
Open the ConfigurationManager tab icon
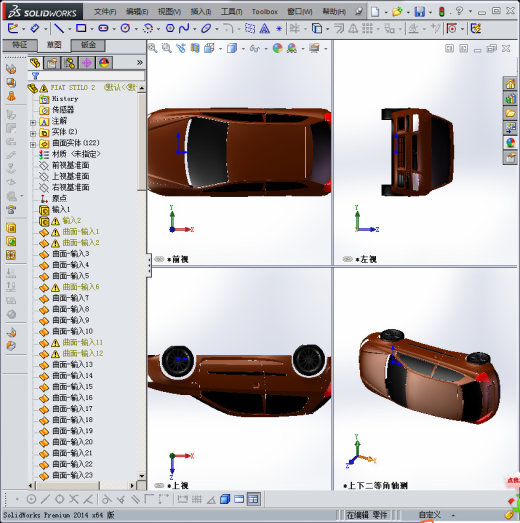point(69,63)
